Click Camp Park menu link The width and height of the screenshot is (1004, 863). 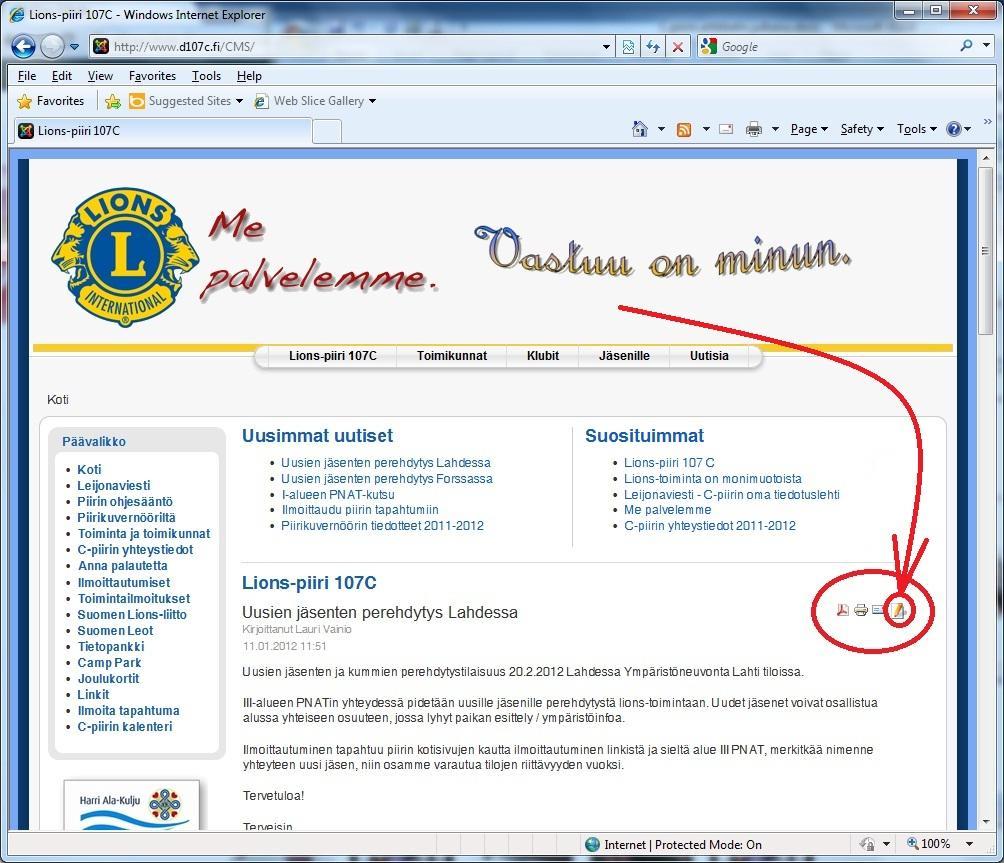[109, 663]
